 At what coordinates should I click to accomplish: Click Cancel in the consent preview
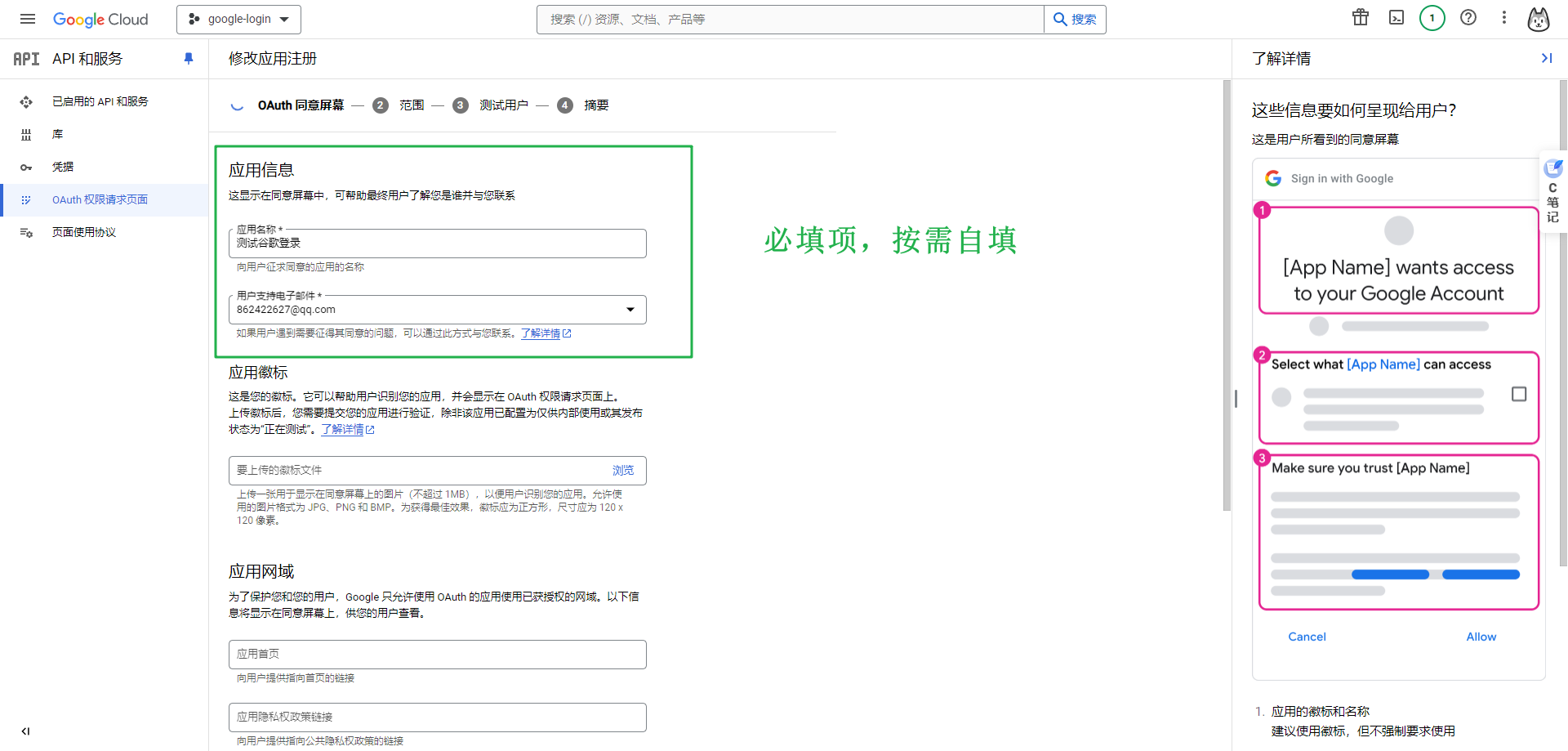(1307, 637)
